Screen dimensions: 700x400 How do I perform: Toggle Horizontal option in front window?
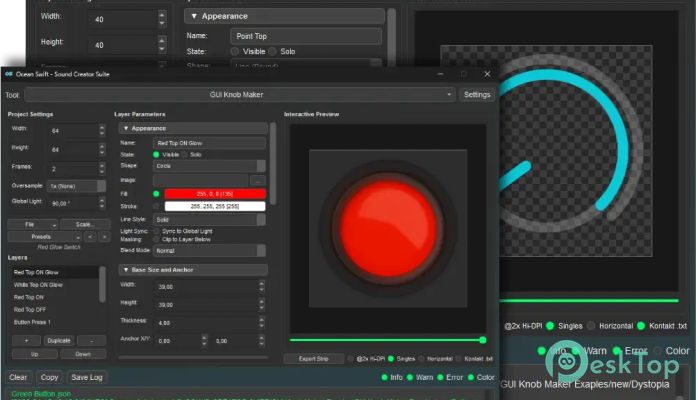pyautogui.click(x=421, y=358)
